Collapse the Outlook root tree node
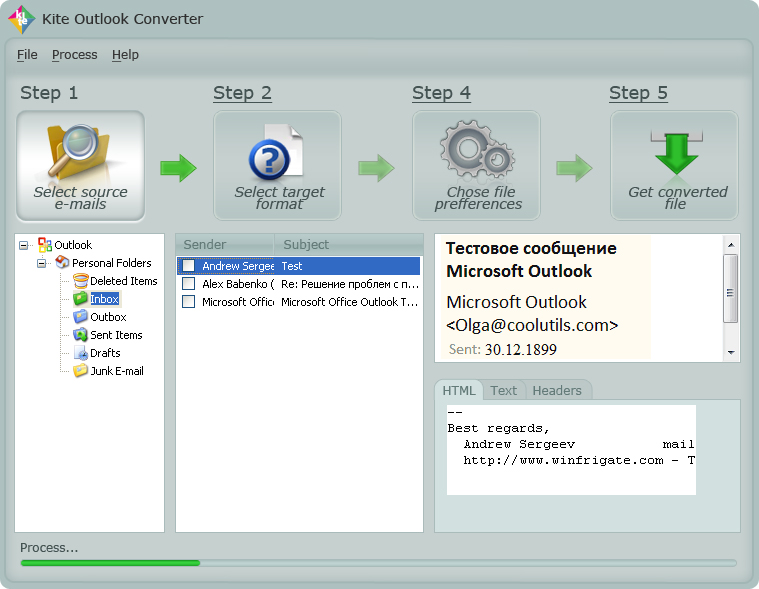Screen dimensions: 759x589 pyautogui.click(x=25, y=245)
